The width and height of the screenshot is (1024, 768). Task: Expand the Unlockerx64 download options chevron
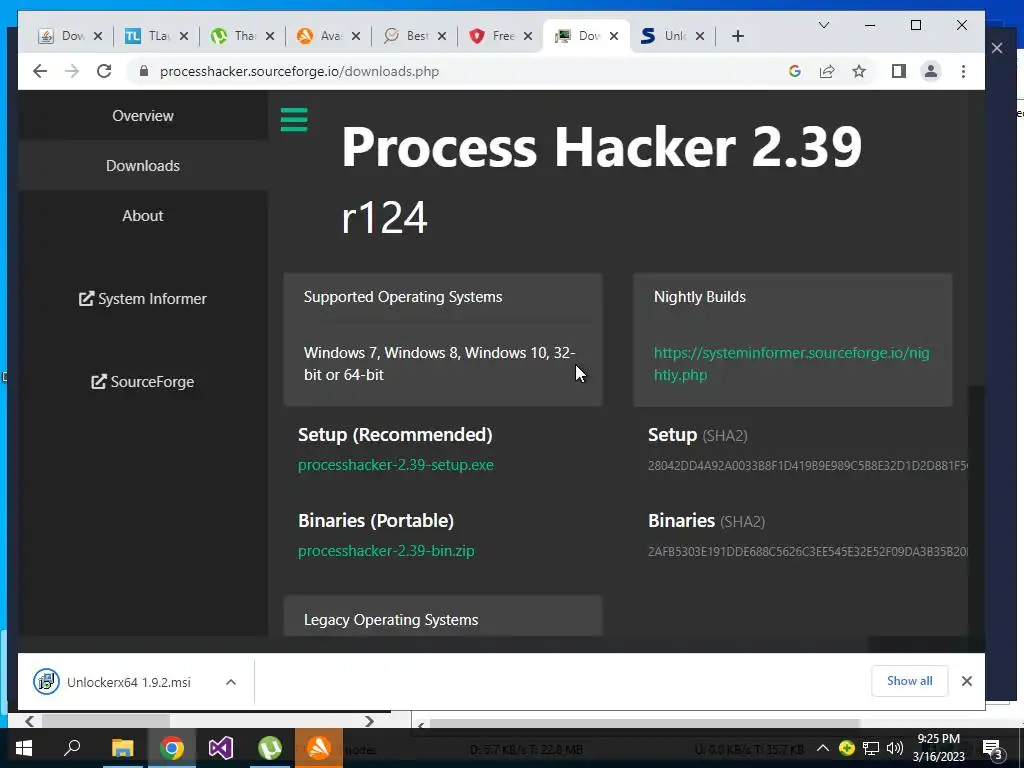pos(231,682)
